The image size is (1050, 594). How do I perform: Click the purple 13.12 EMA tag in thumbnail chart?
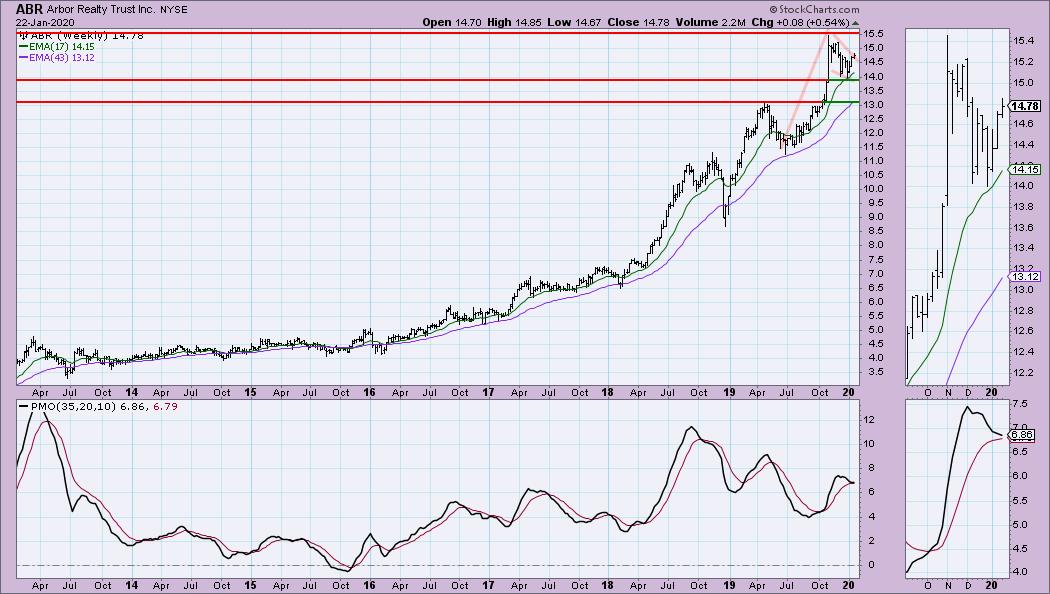pyautogui.click(x=1025, y=277)
